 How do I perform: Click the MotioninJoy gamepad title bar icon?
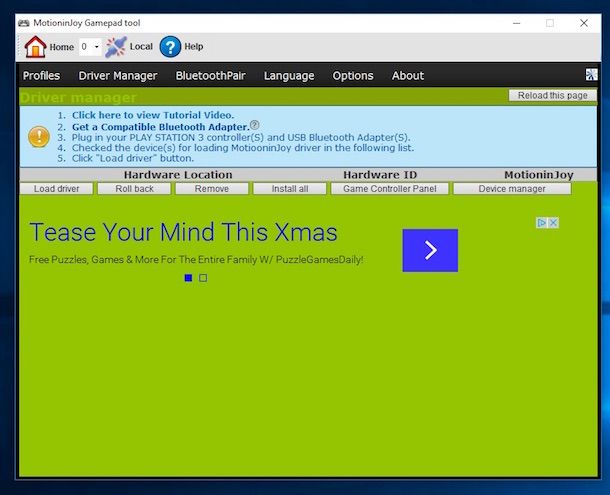coord(23,23)
